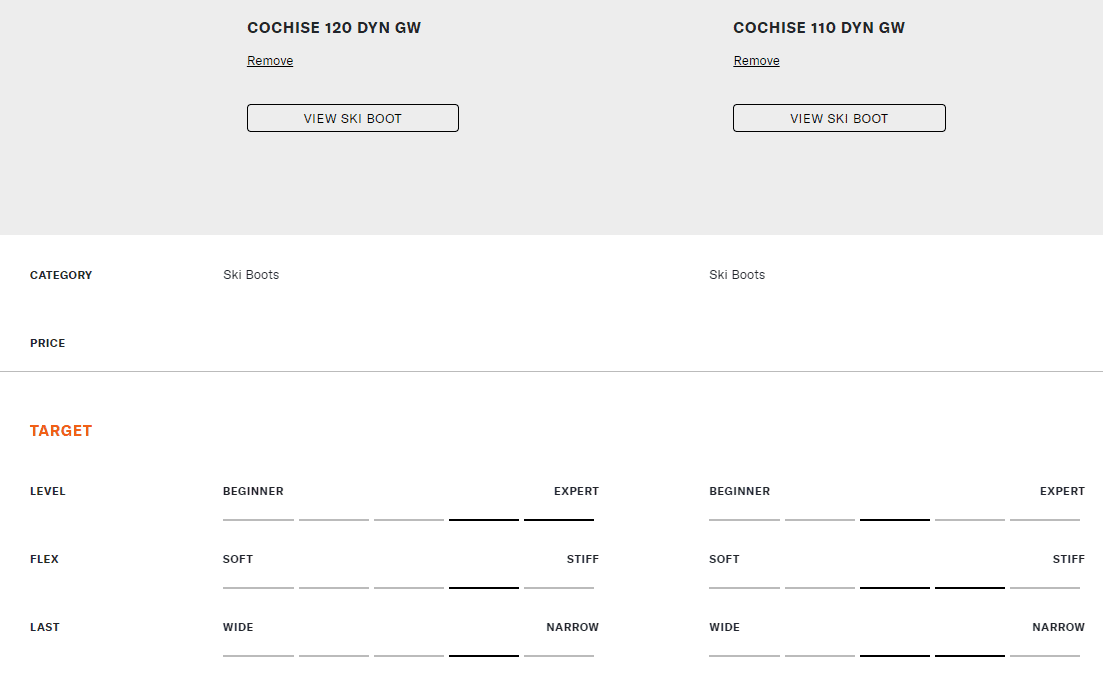Remove Cochise 110 DYN GW from comparison

(x=756, y=61)
